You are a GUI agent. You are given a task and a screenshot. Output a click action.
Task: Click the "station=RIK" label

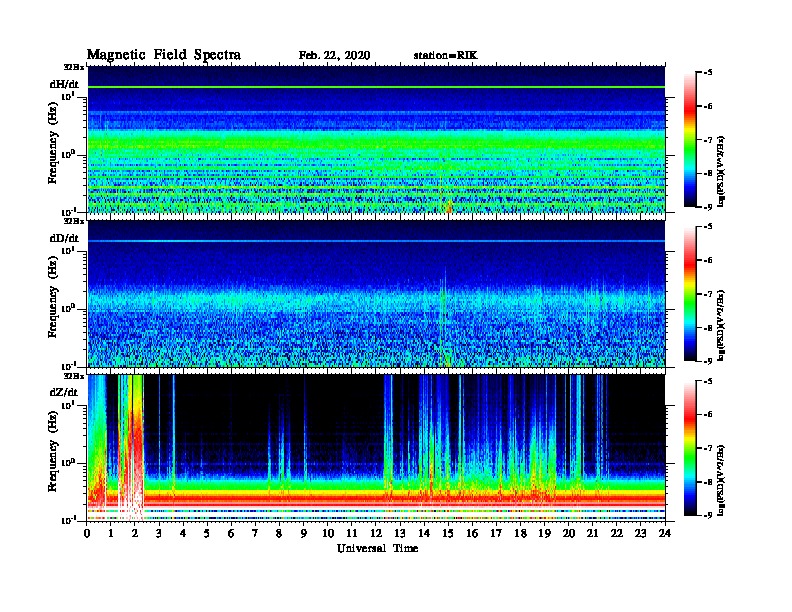tap(445, 56)
